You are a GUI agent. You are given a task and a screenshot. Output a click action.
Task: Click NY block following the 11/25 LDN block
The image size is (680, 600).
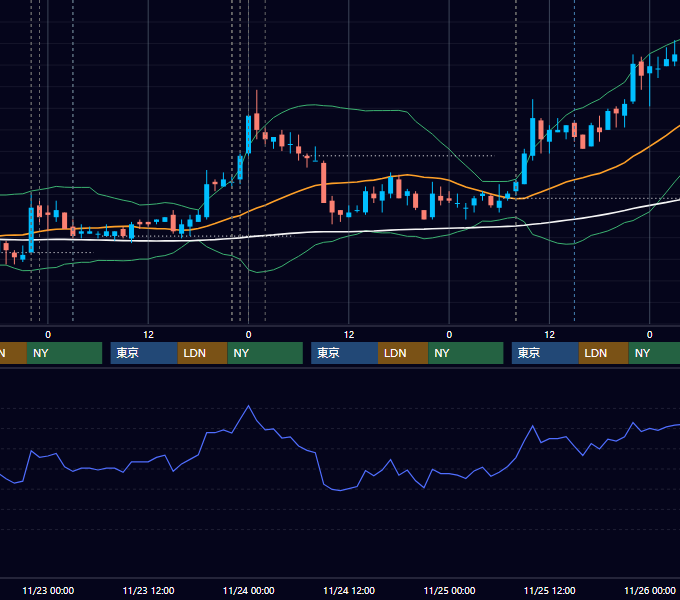tap(654, 353)
